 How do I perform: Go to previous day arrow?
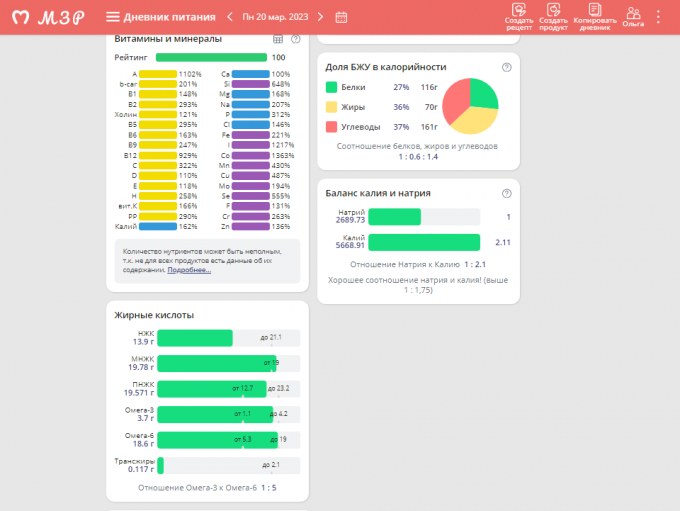coord(229,17)
